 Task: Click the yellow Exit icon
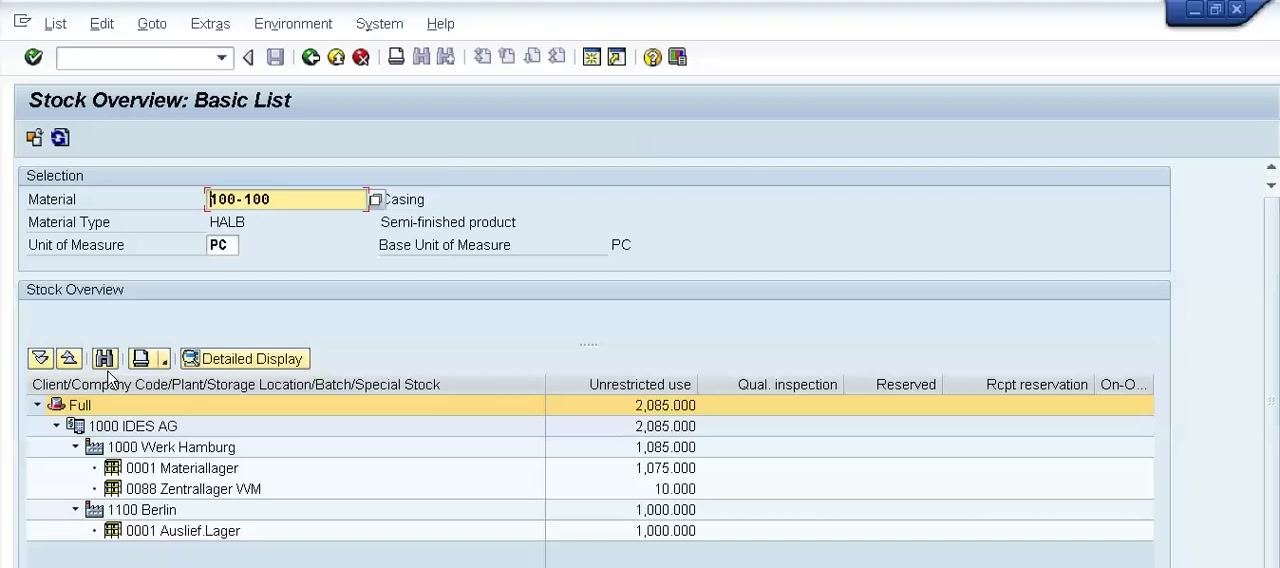click(336, 57)
